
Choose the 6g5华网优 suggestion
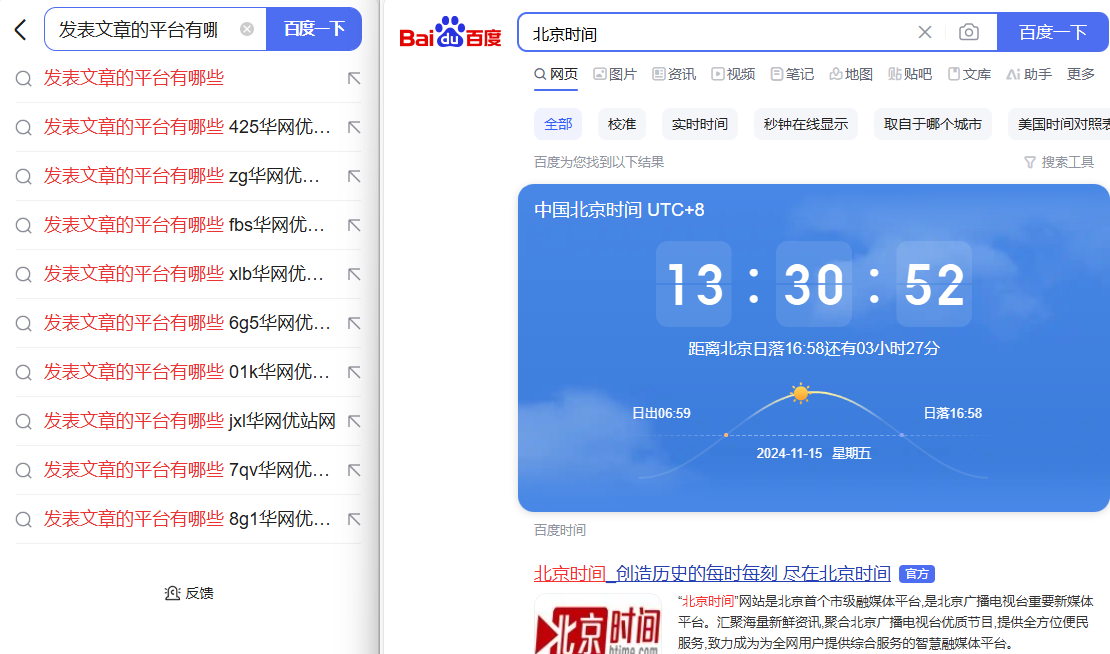188,323
